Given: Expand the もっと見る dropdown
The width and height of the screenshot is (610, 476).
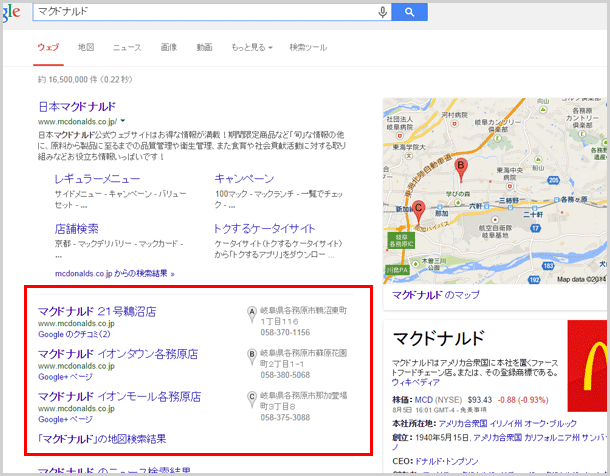Looking at the screenshot, I should [252, 47].
